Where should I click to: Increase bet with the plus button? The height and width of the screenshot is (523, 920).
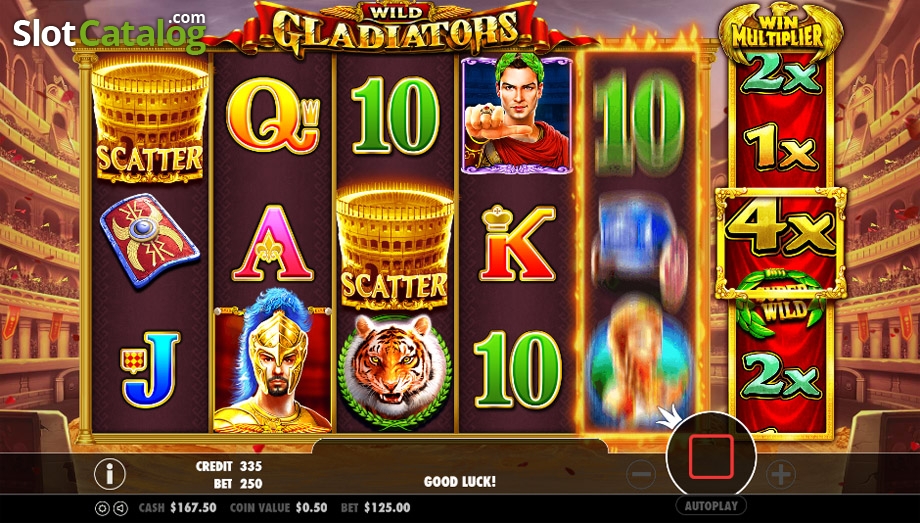(781, 474)
